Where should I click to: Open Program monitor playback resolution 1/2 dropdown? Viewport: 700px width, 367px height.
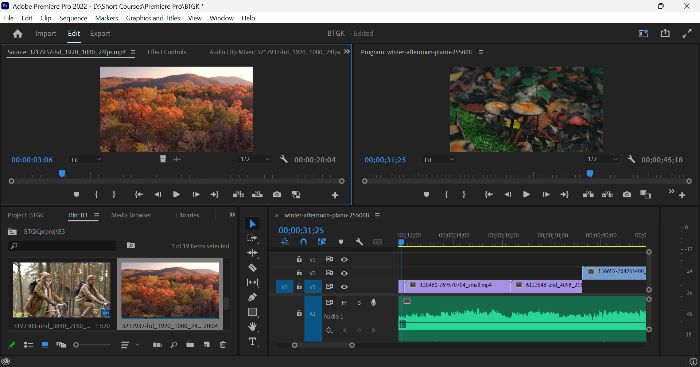(602, 159)
